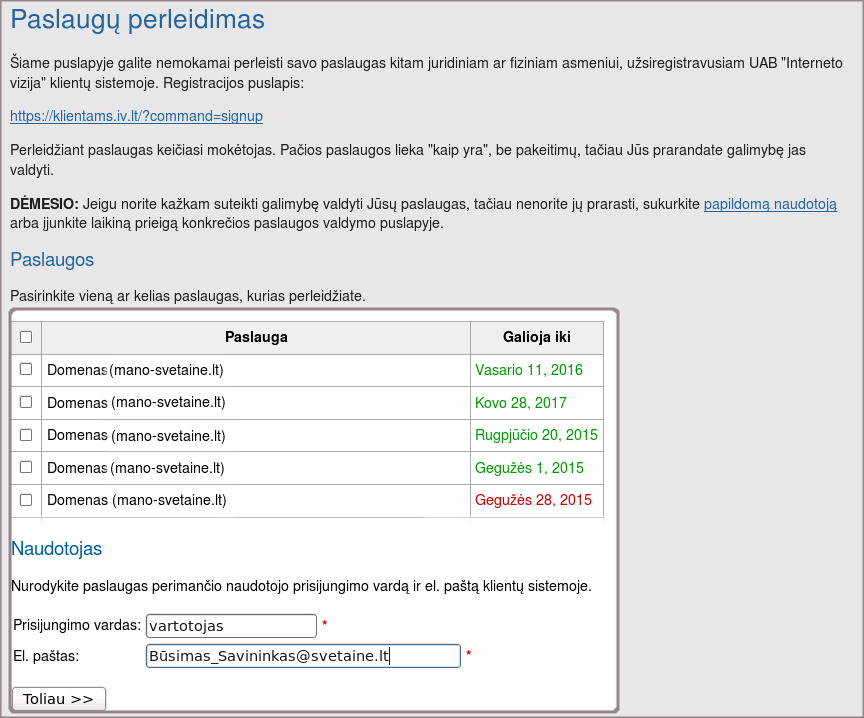Check the box for Kovo 28, 2017 domain
This screenshot has width=864, height=718.
26,402
